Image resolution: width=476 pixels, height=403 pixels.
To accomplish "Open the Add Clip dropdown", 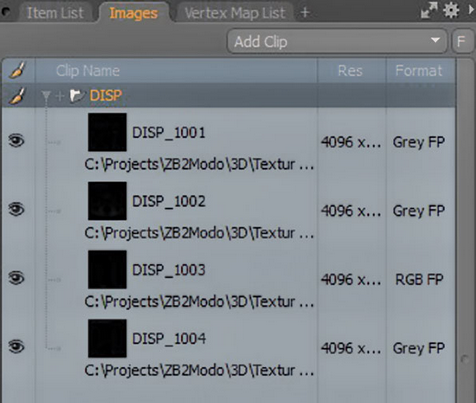I will pos(337,41).
